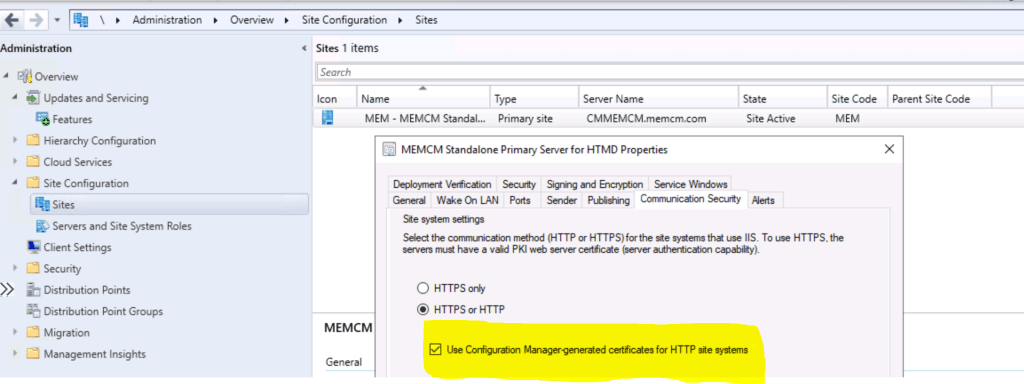Collapse the Updates and Servicing node
The width and height of the screenshot is (1024, 384).
[x=16, y=98]
